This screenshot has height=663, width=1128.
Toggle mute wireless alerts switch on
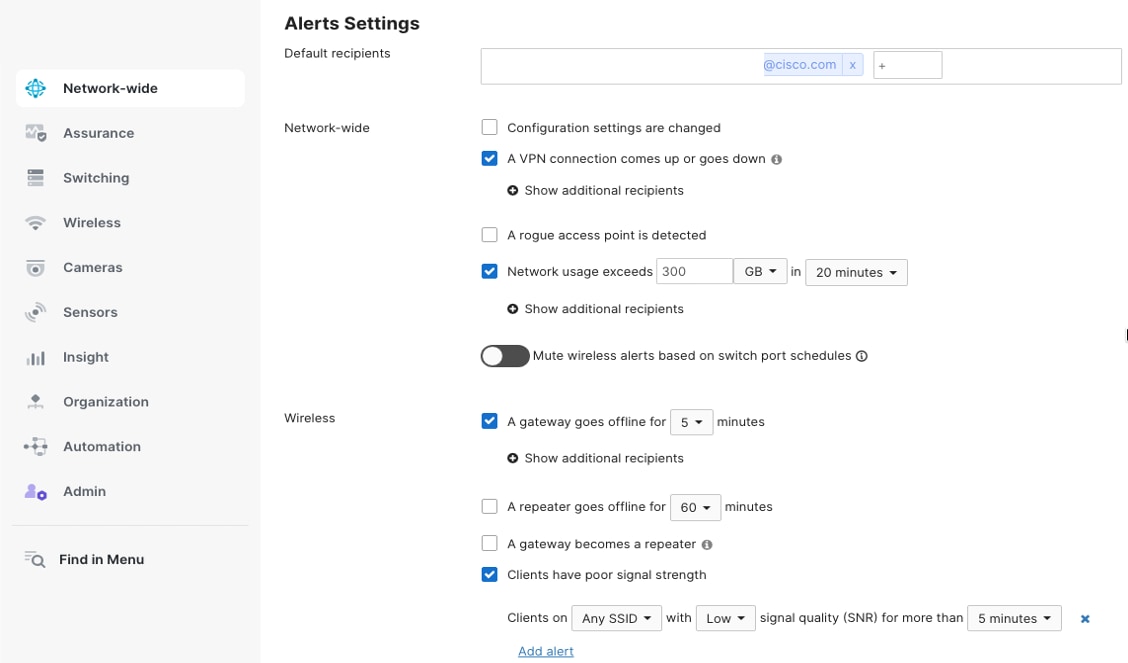click(504, 355)
